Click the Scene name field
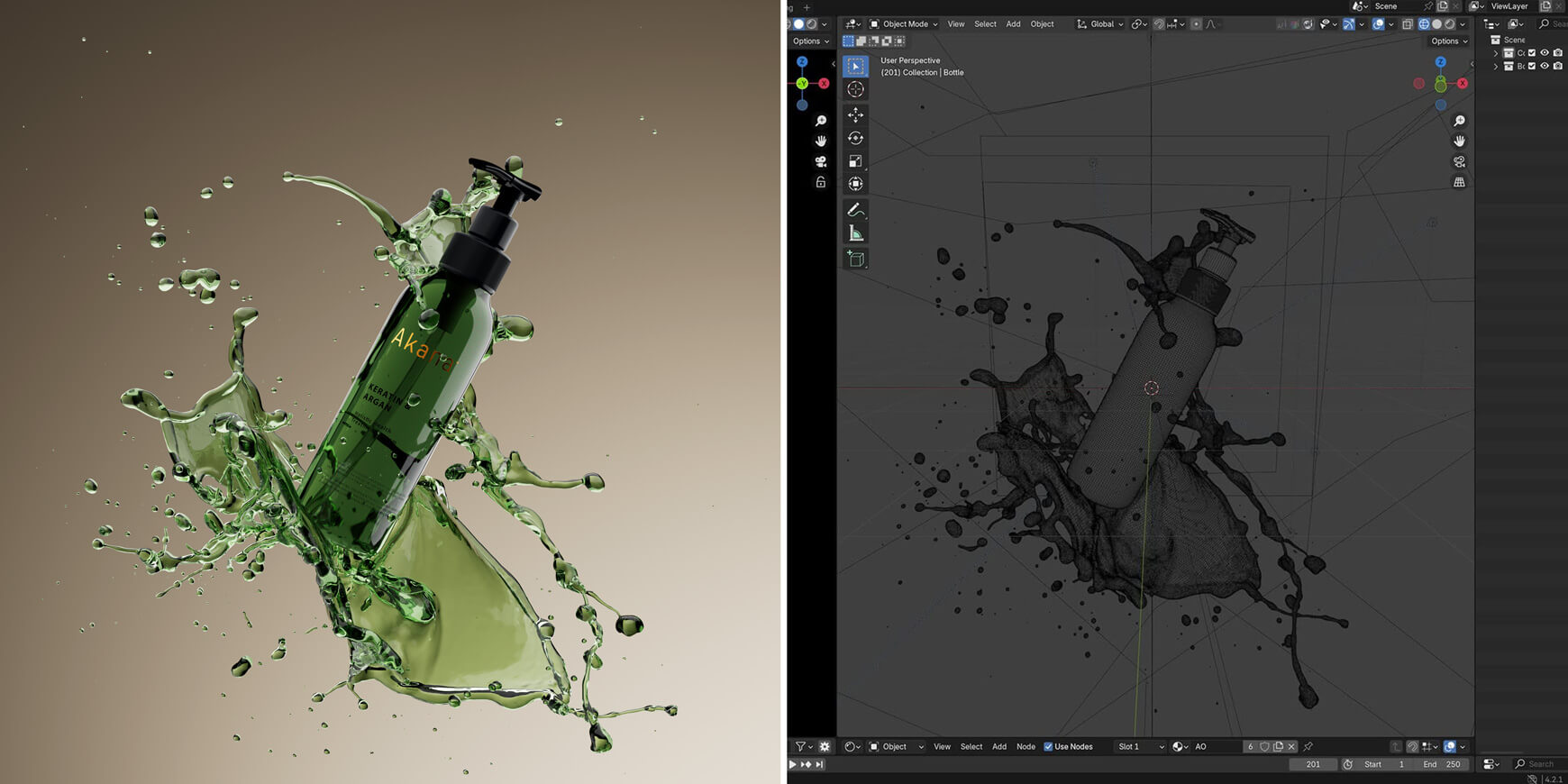The height and width of the screenshot is (784, 1568). 1395,6
